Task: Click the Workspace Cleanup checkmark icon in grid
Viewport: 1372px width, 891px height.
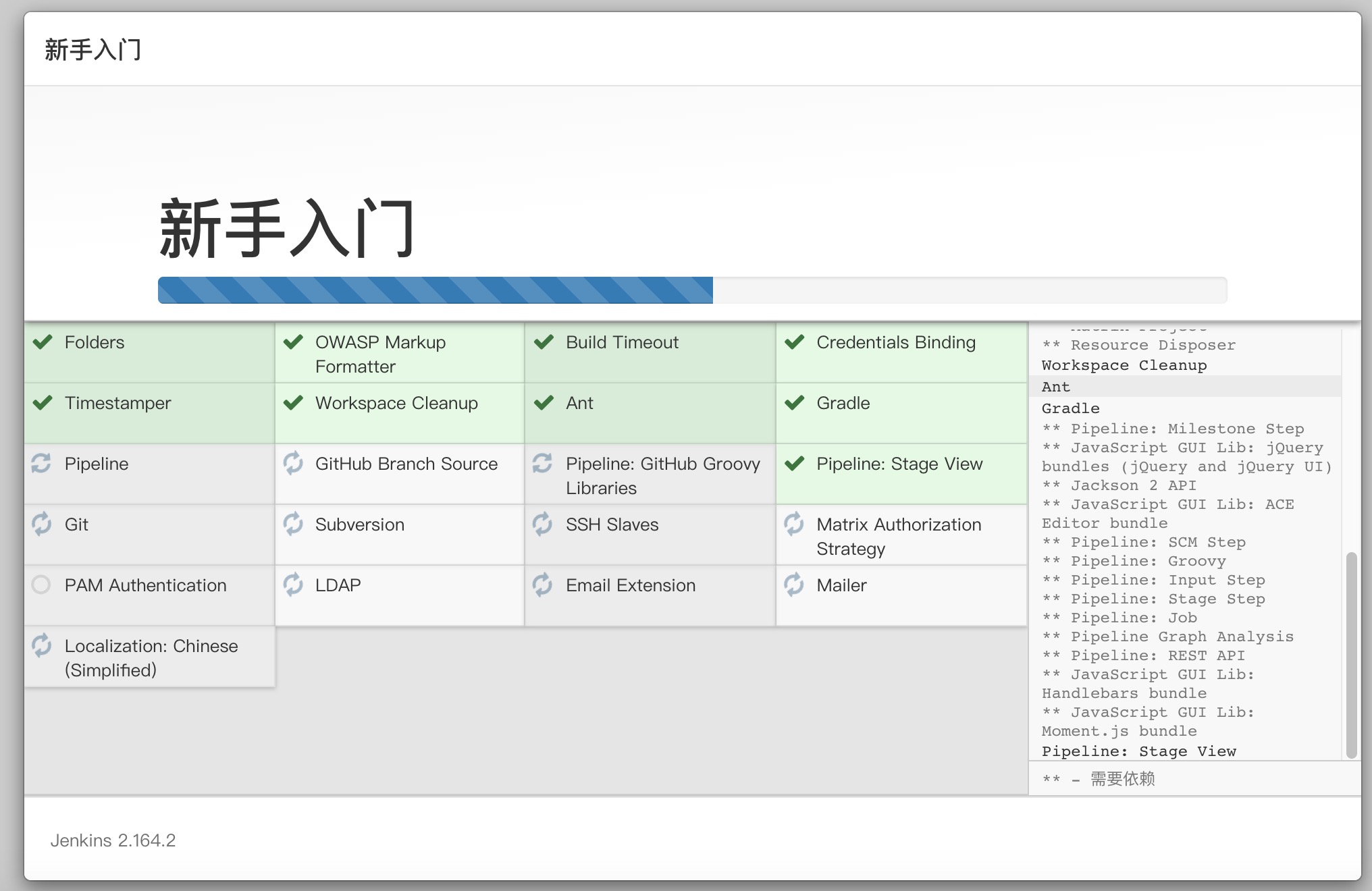Action: point(293,403)
